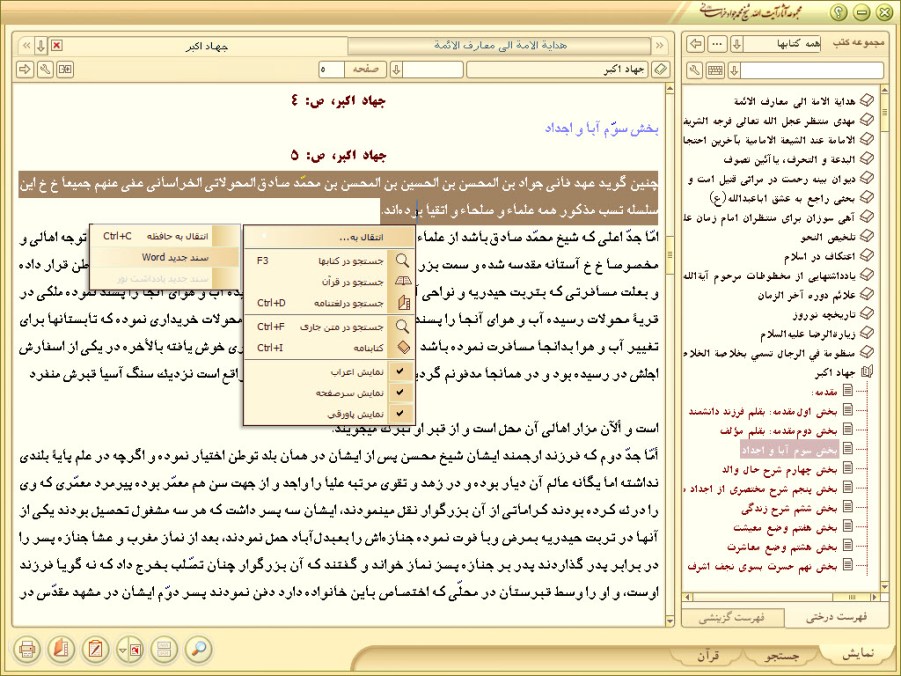The height and width of the screenshot is (676, 901).
Task: Switch to هدایة الامة الی معارف الائمة document tab
Action: (x=500, y=45)
